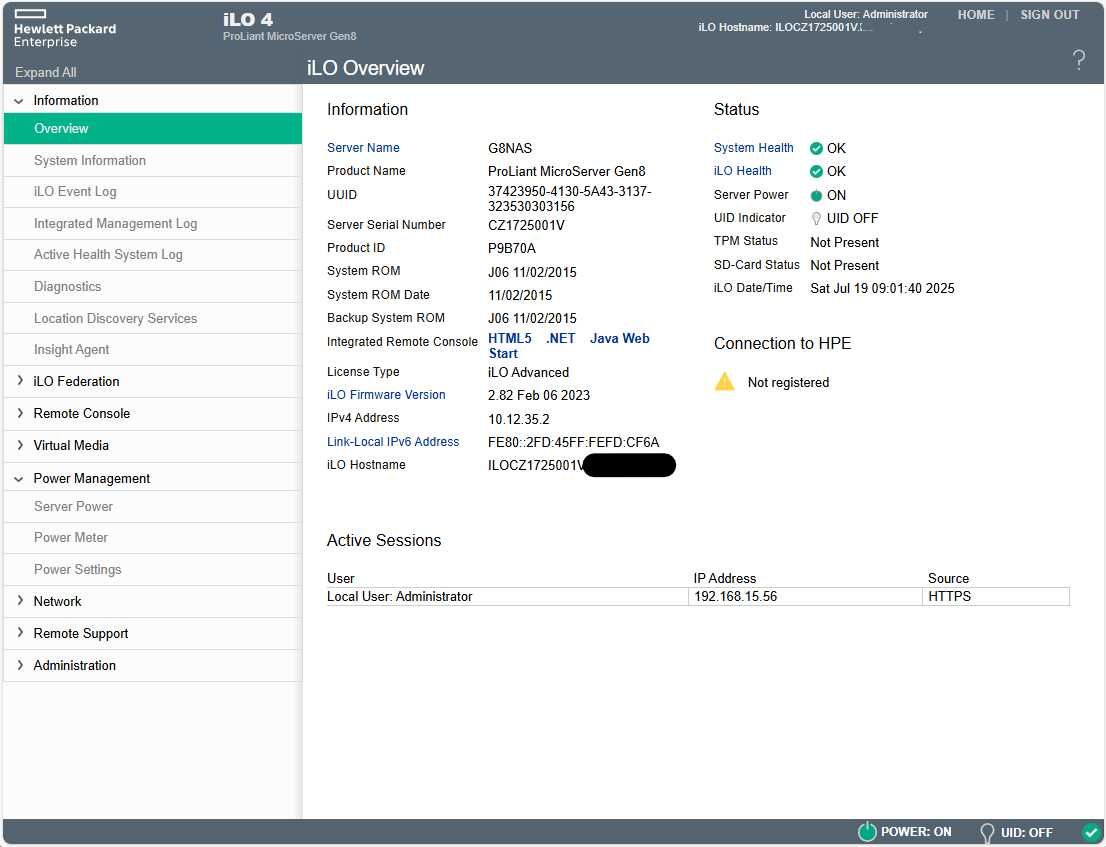Open Location Discovery Services
Screen dimensions: 1106x847
point(152,318)
